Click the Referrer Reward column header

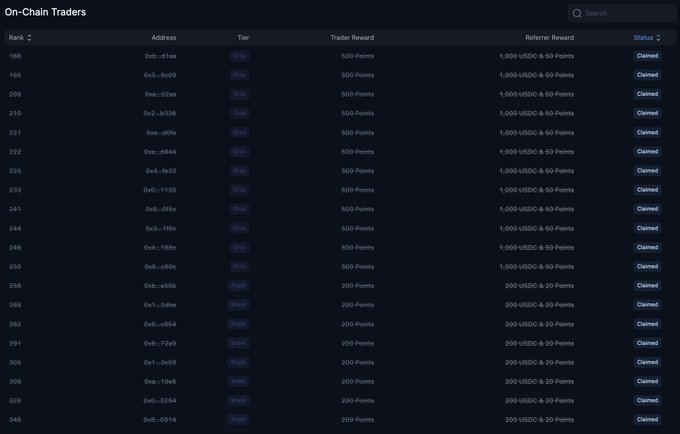[549, 38]
